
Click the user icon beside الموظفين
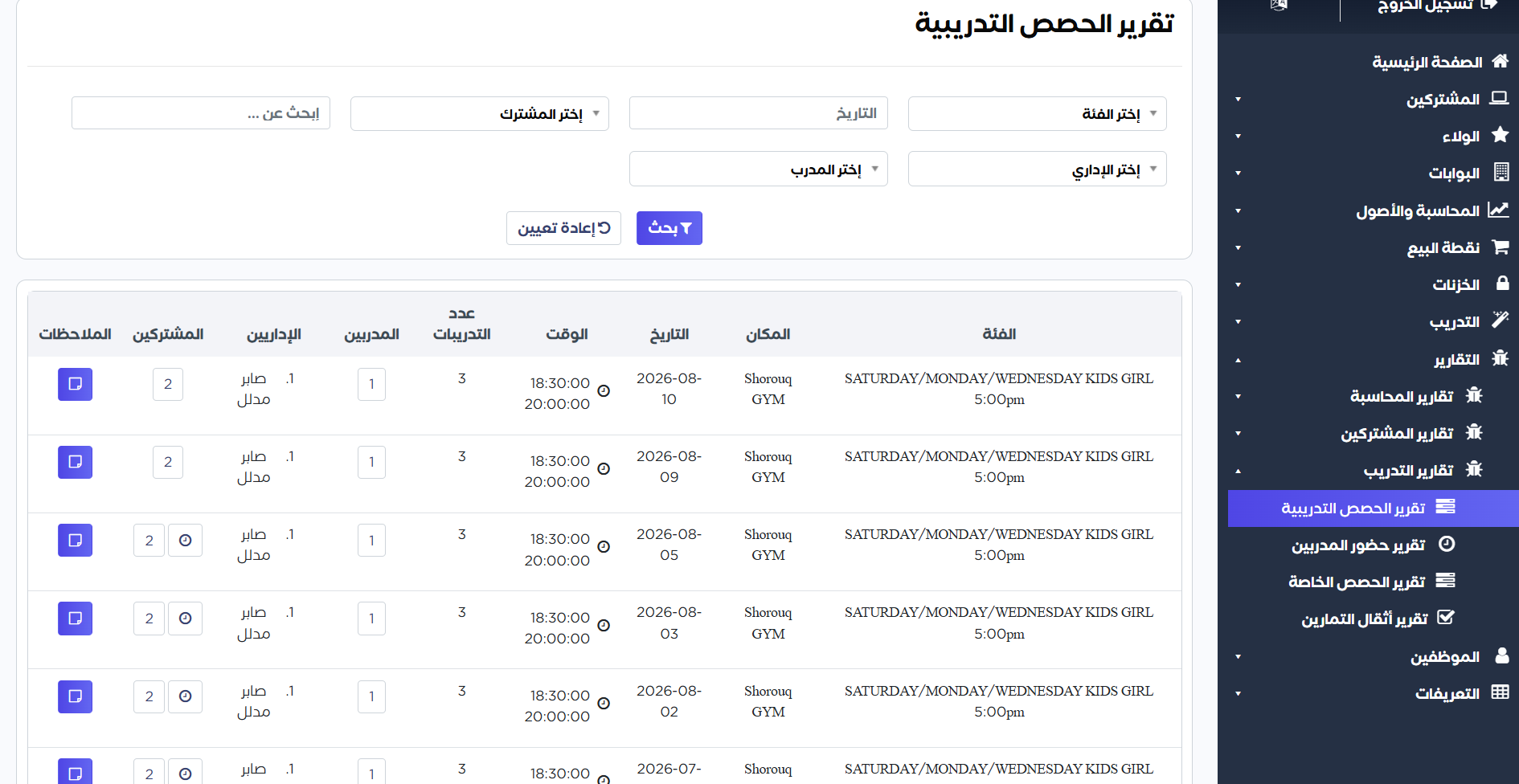click(1502, 655)
